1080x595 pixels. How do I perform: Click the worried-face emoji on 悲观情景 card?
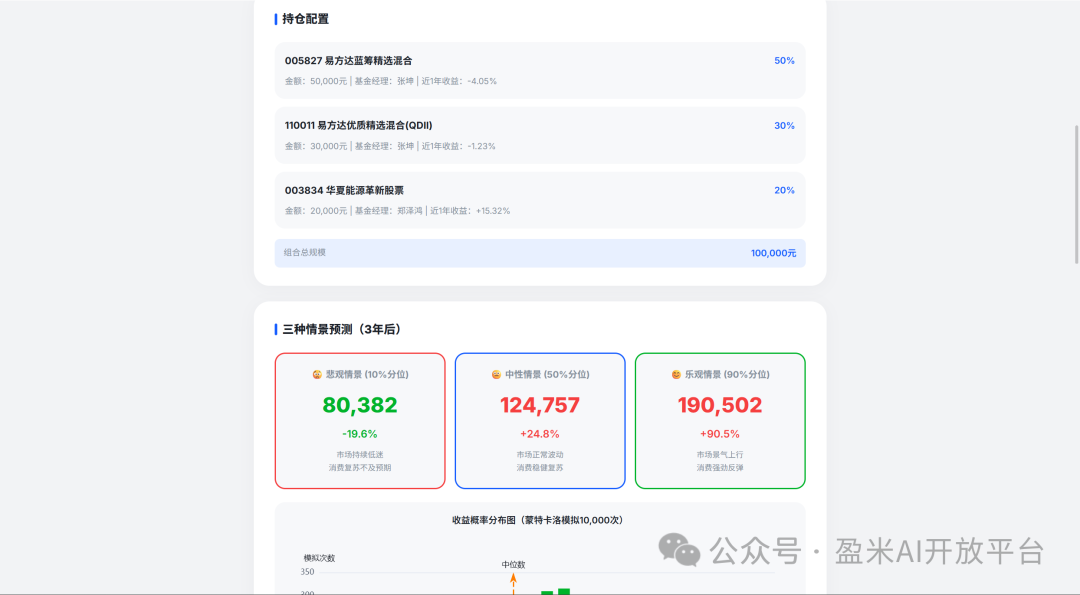point(316,373)
